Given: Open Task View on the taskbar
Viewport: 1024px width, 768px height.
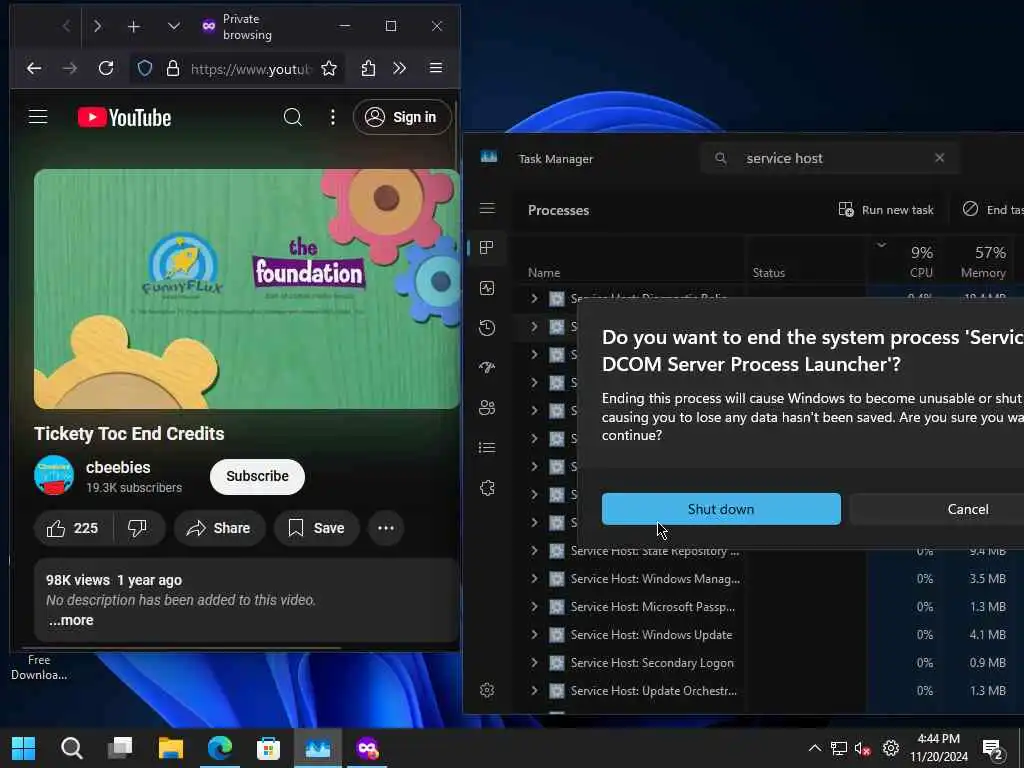Looking at the screenshot, I should 120,748.
